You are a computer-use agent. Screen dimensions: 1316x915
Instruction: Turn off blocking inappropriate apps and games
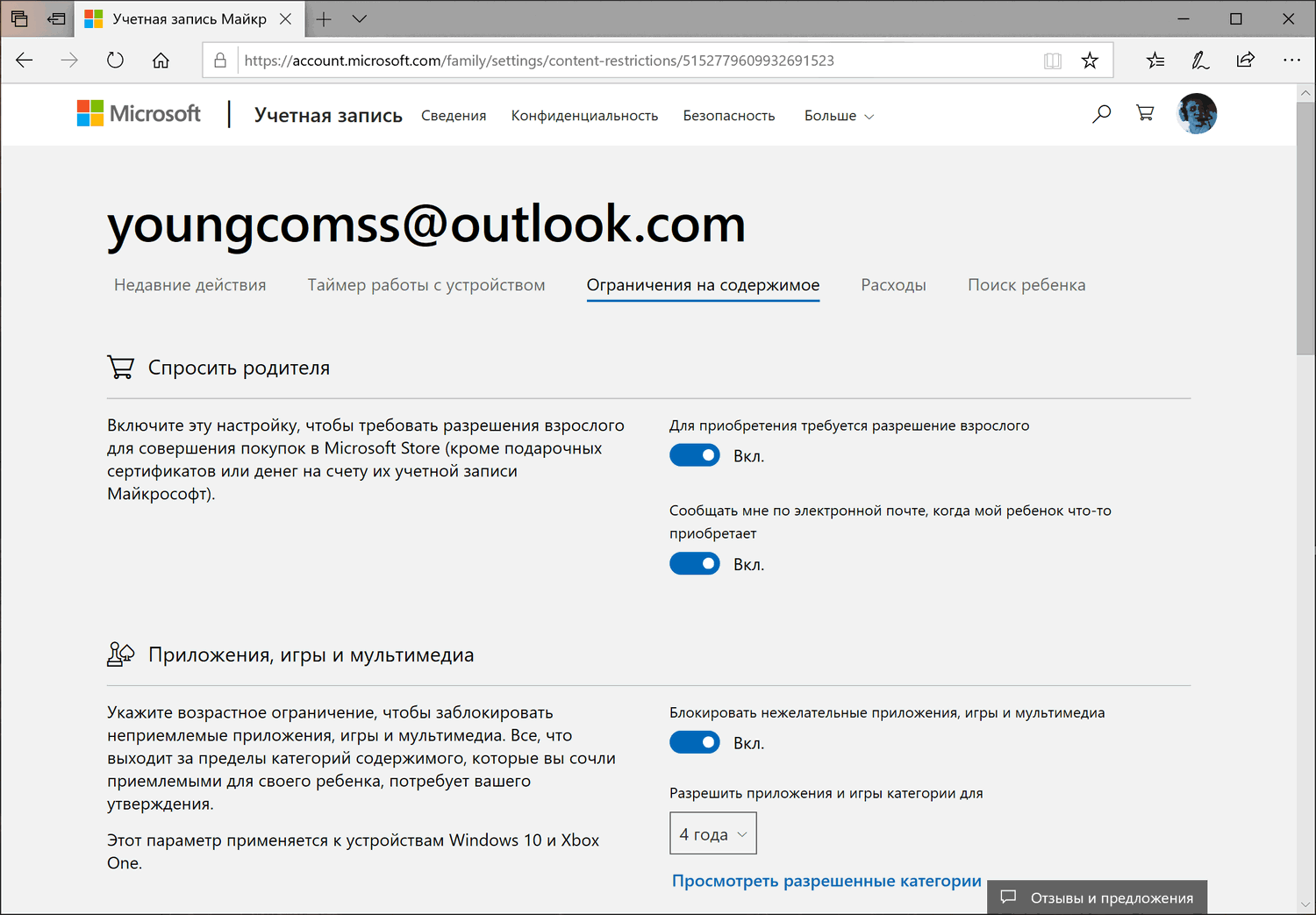(x=694, y=743)
